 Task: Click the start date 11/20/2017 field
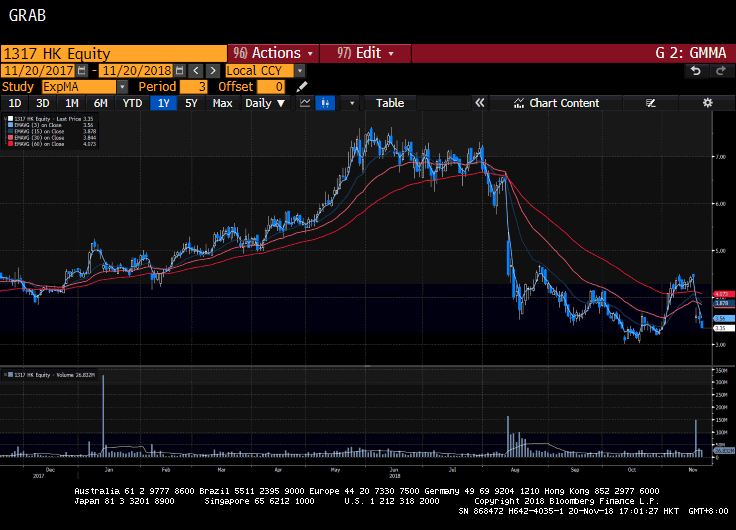pos(38,71)
